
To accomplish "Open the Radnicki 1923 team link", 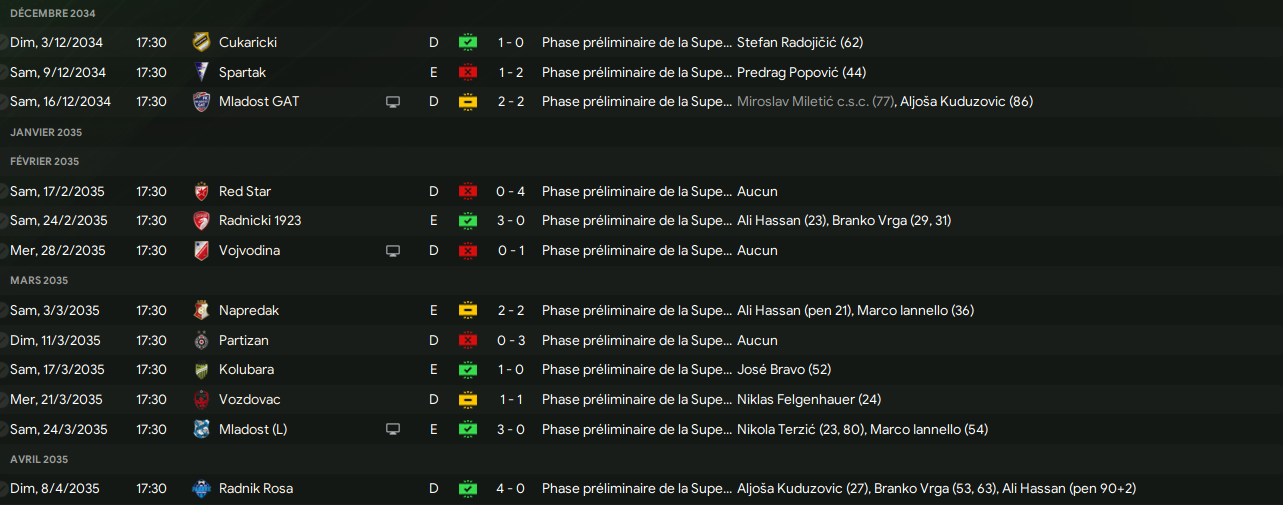I will coord(259,220).
